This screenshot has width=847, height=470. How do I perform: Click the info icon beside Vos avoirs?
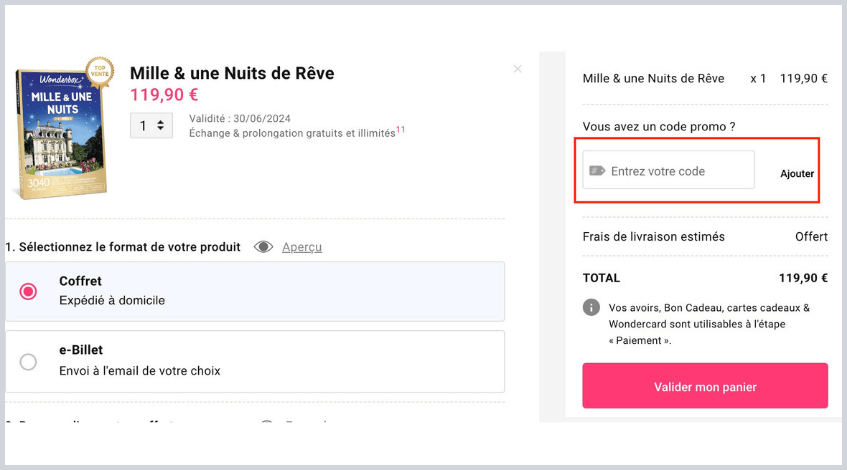click(591, 307)
